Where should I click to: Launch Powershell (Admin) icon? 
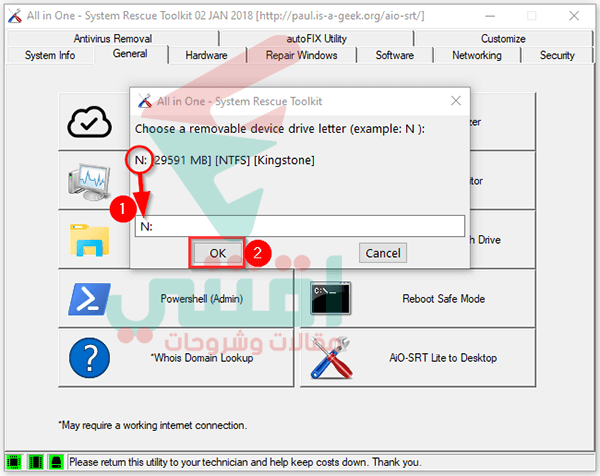point(90,299)
